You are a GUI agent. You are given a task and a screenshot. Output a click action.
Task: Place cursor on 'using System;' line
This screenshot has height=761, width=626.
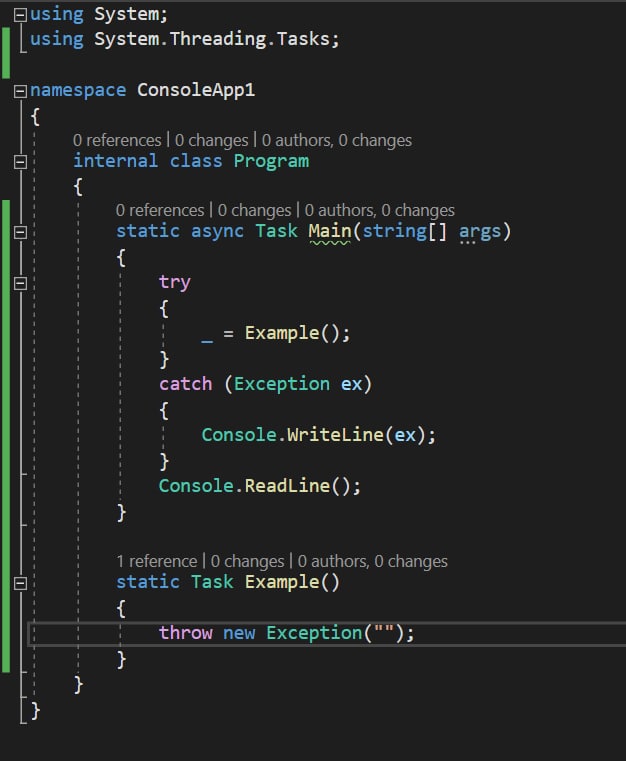click(99, 14)
